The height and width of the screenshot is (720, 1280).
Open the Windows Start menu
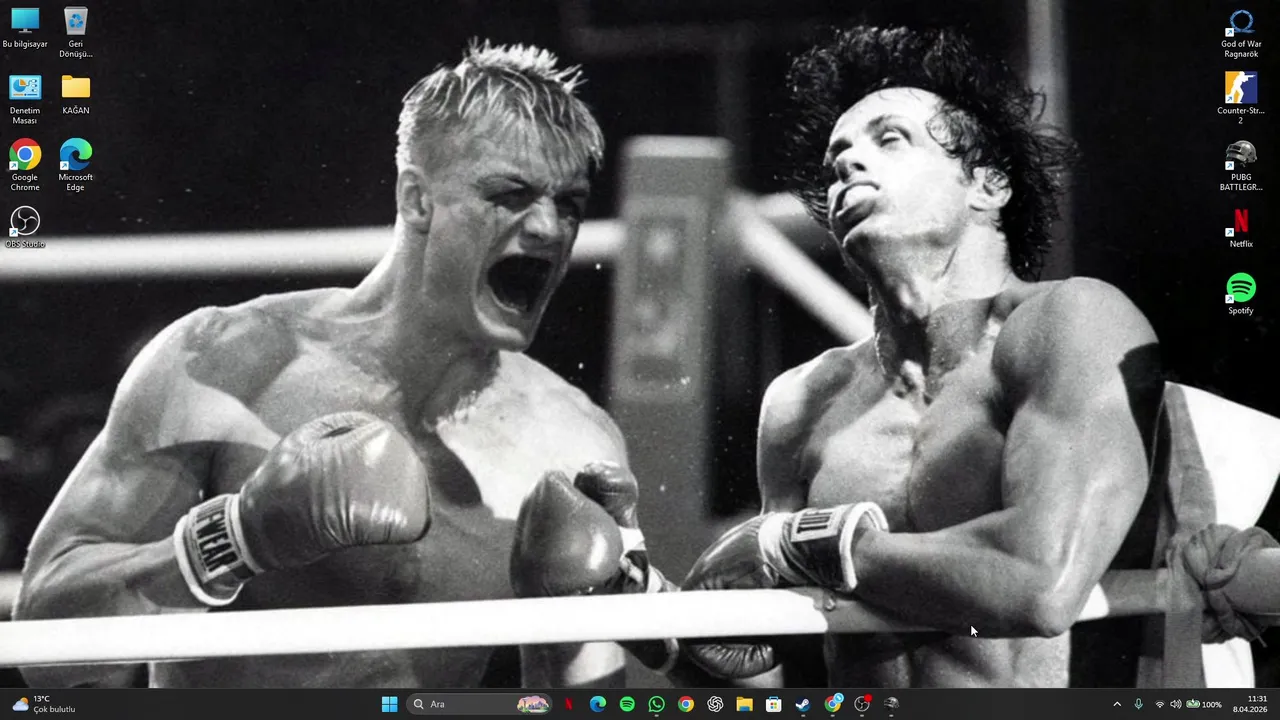[390, 704]
